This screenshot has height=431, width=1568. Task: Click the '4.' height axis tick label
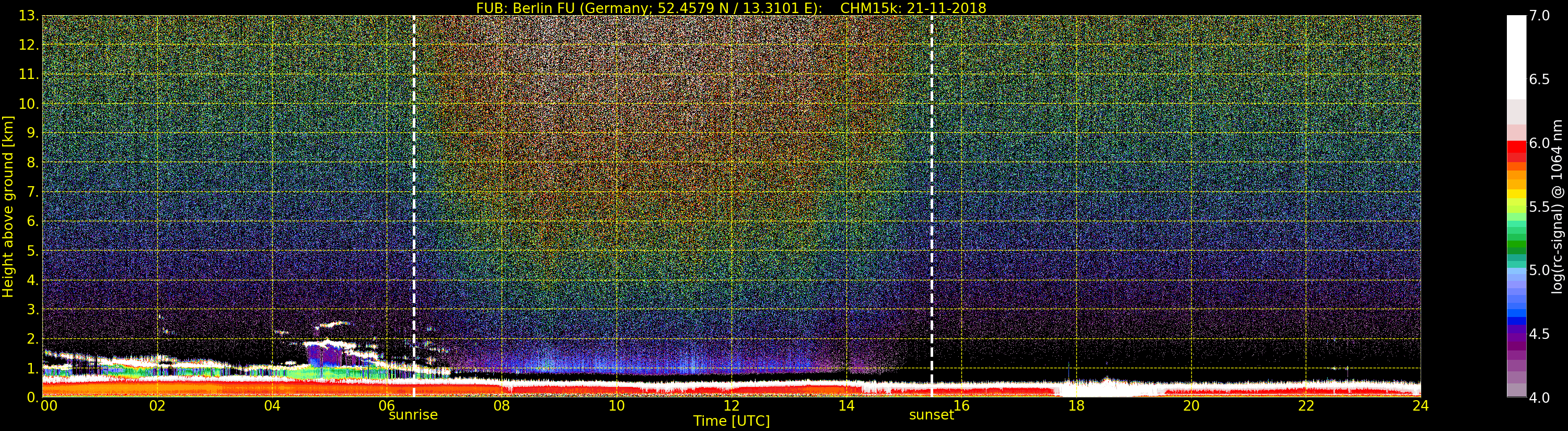(x=32, y=280)
